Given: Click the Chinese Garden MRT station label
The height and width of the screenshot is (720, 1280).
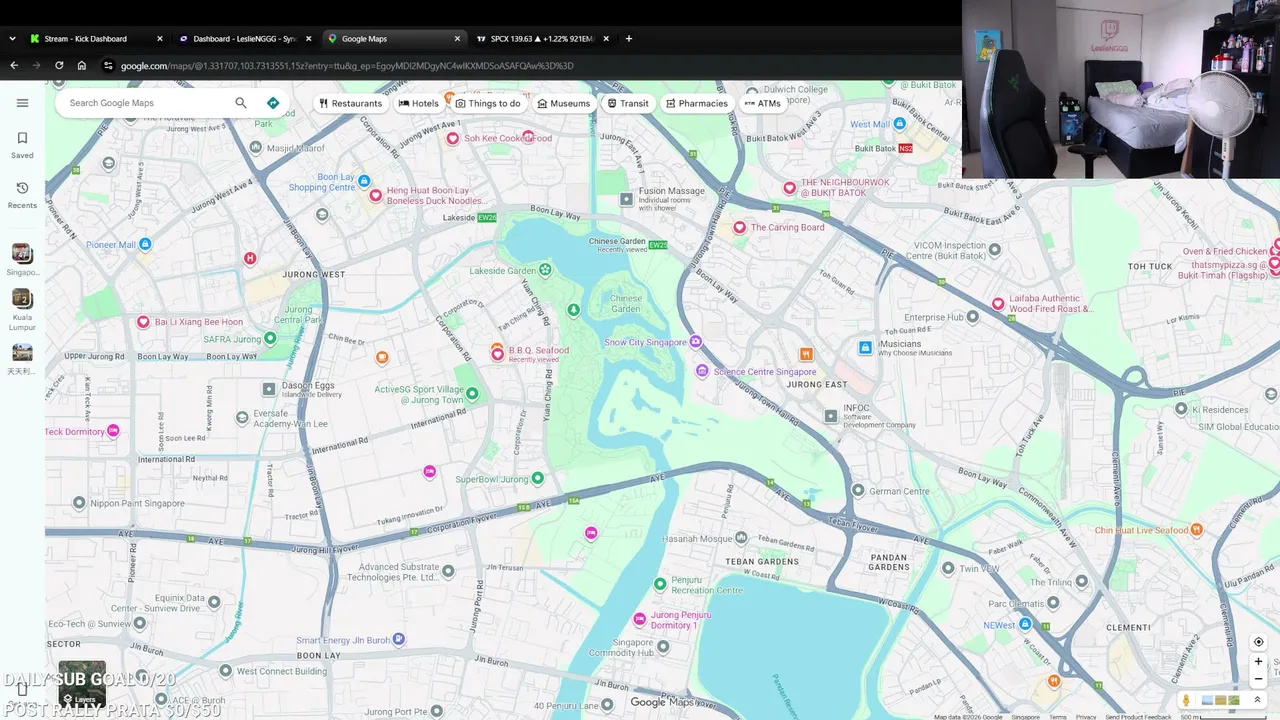Looking at the screenshot, I should click(x=618, y=241).
